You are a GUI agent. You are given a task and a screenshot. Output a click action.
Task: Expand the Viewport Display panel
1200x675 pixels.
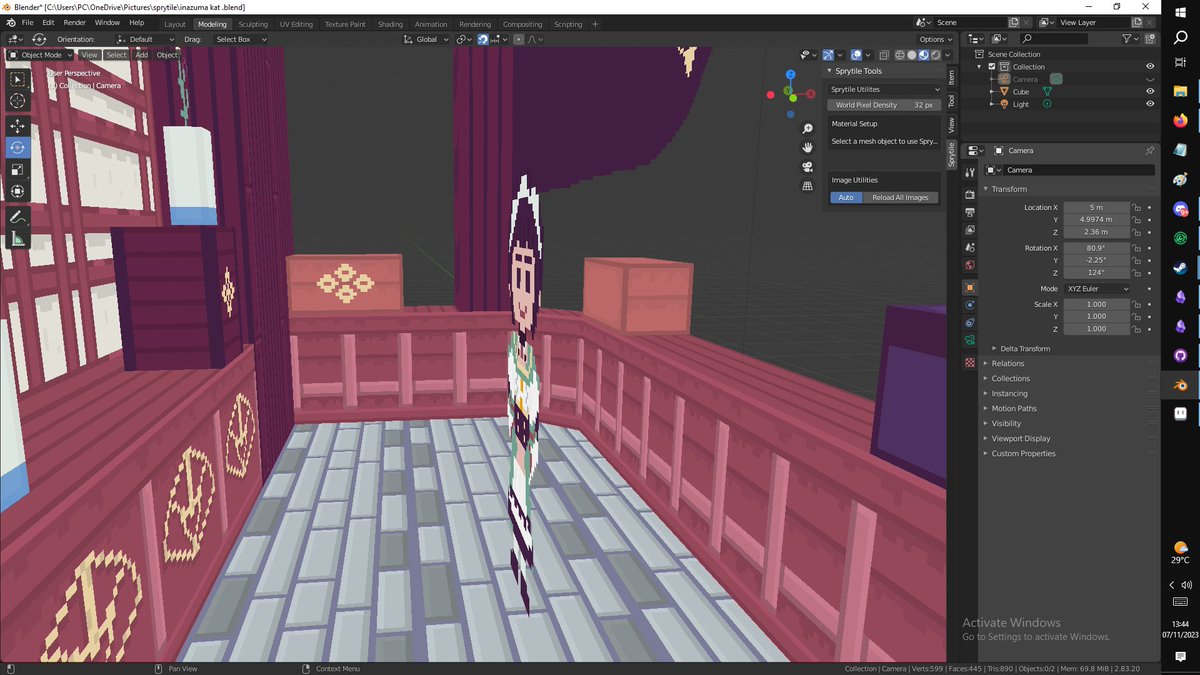(1020, 438)
